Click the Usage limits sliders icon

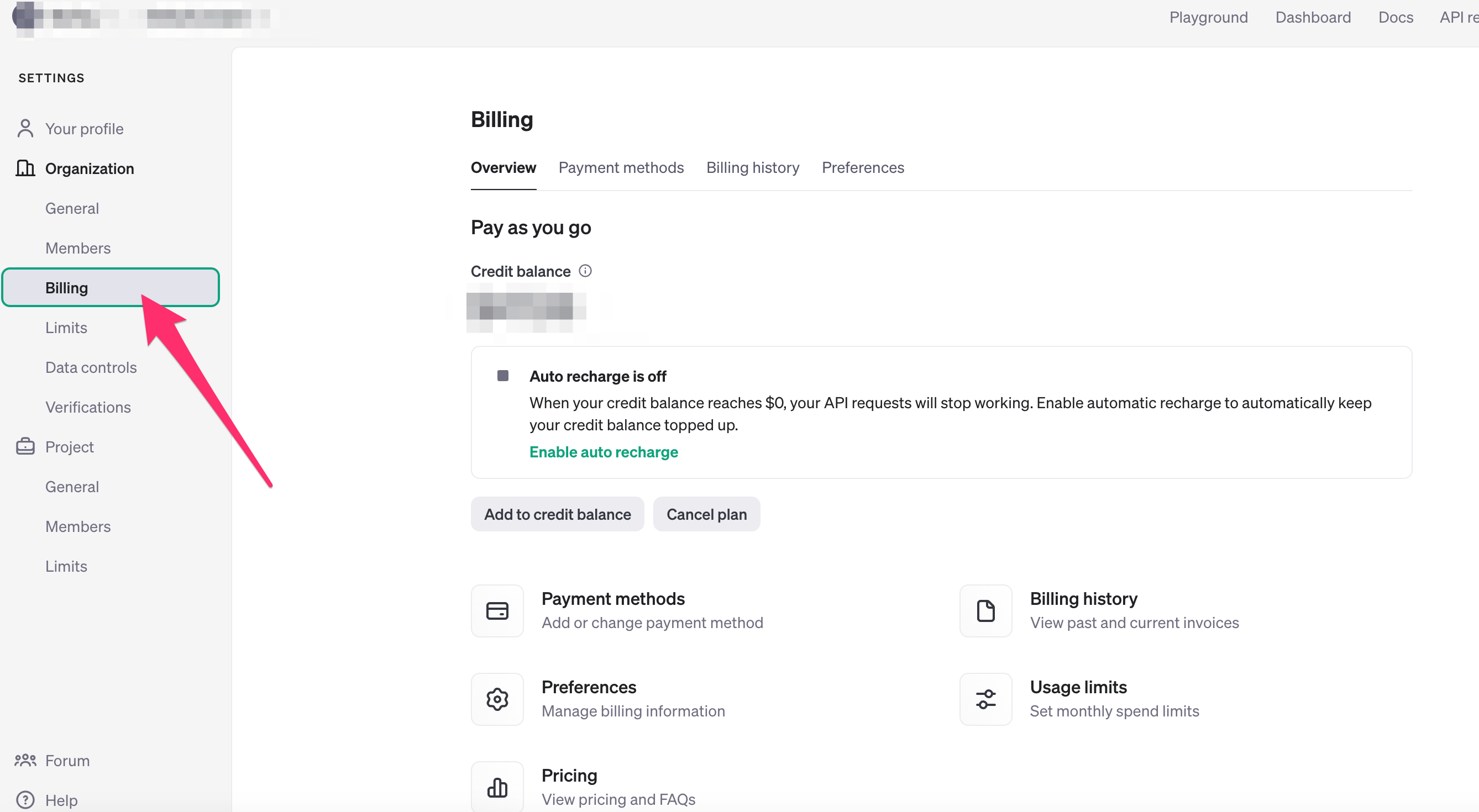click(x=985, y=699)
